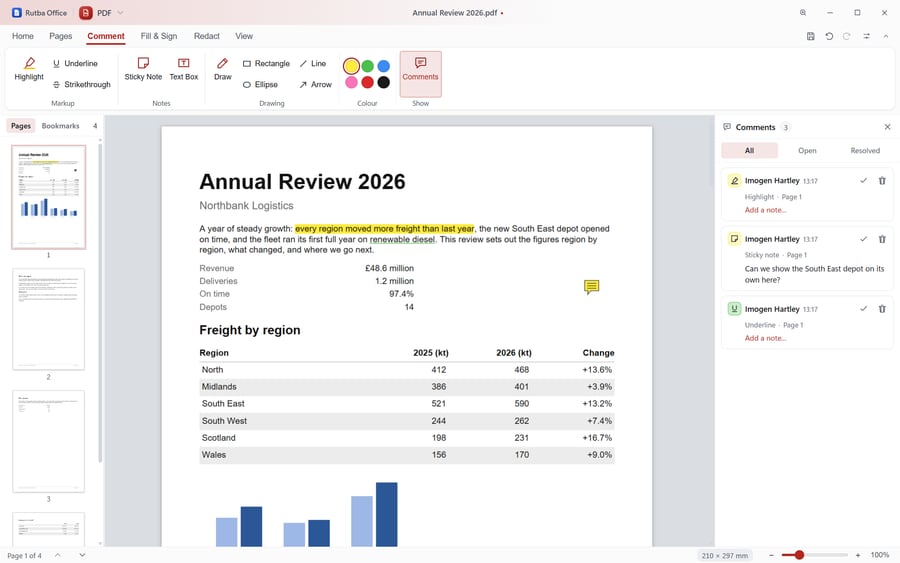Click the red PDF app icon
This screenshot has width=900, height=563.
click(x=86, y=13)
